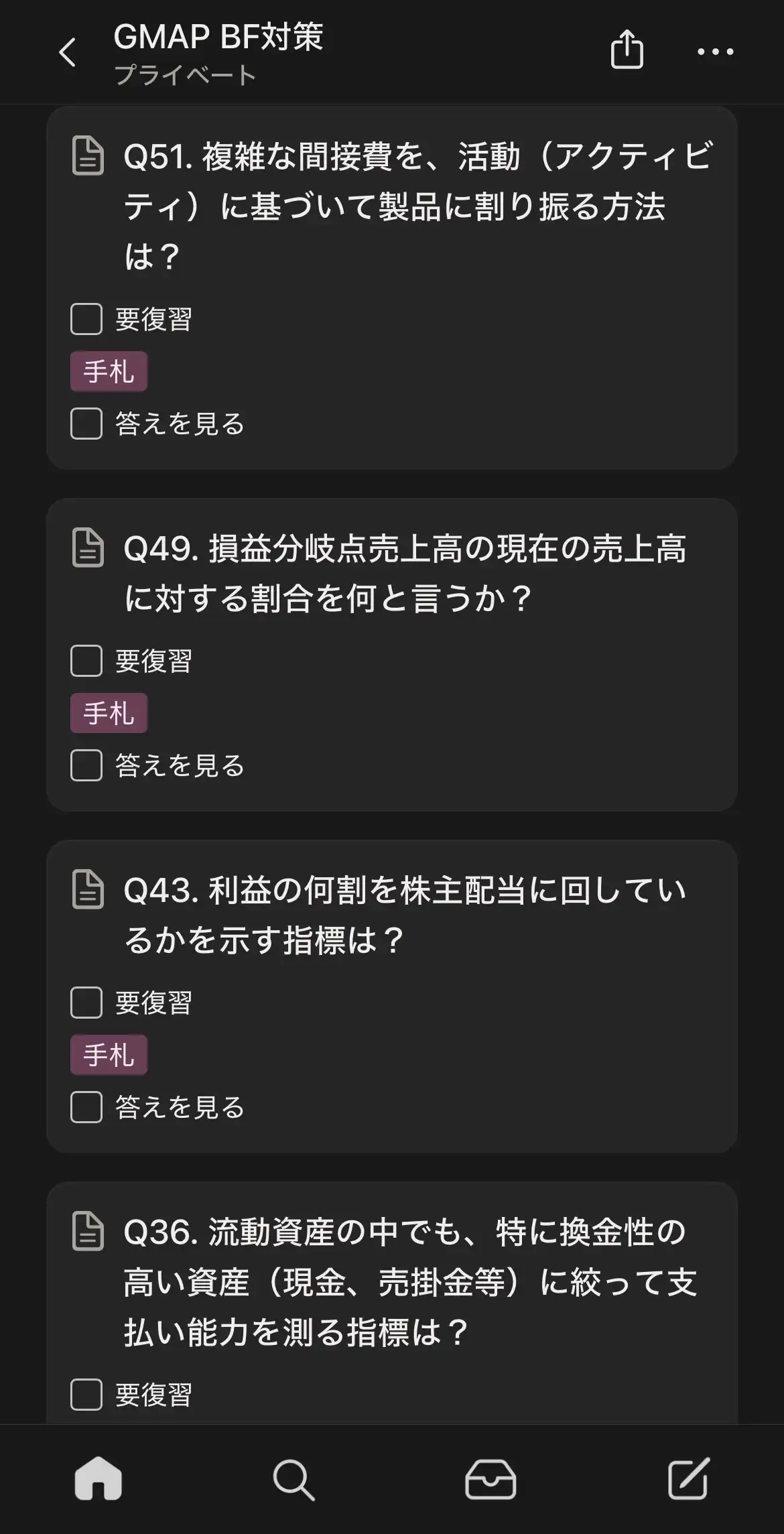This screenshot has width=784, height=1534.
Task: Open the Q36 流動資産 question page
Action: pos(409,1281)
